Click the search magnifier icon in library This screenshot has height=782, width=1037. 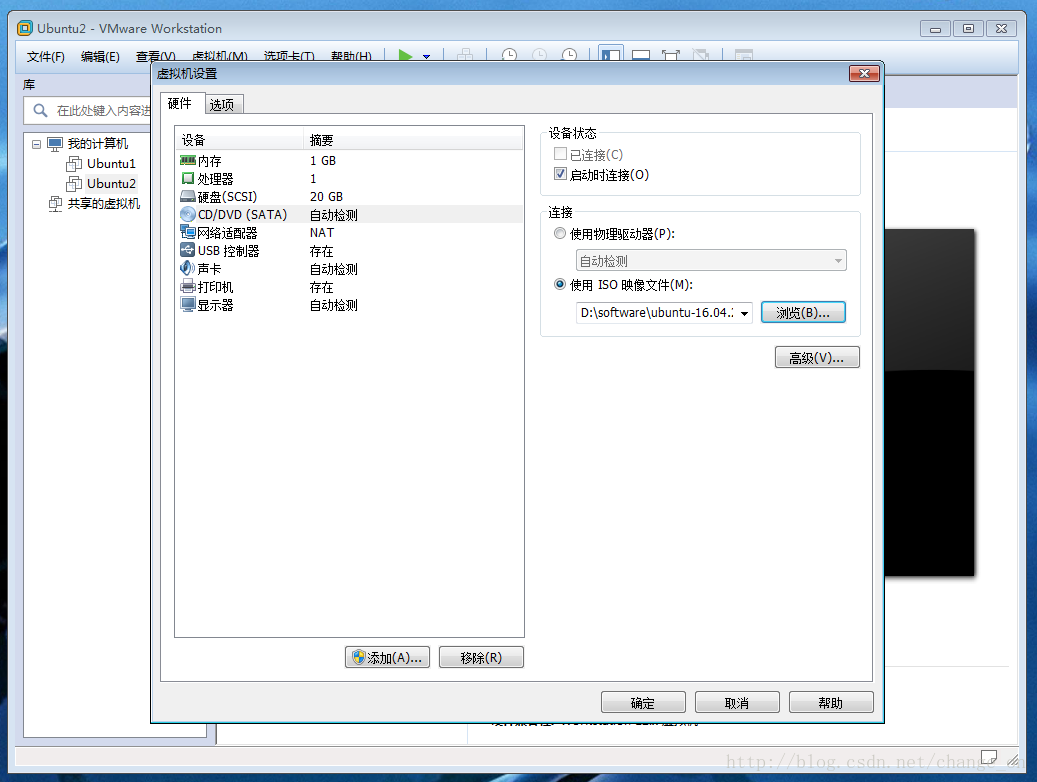[40, 110]
